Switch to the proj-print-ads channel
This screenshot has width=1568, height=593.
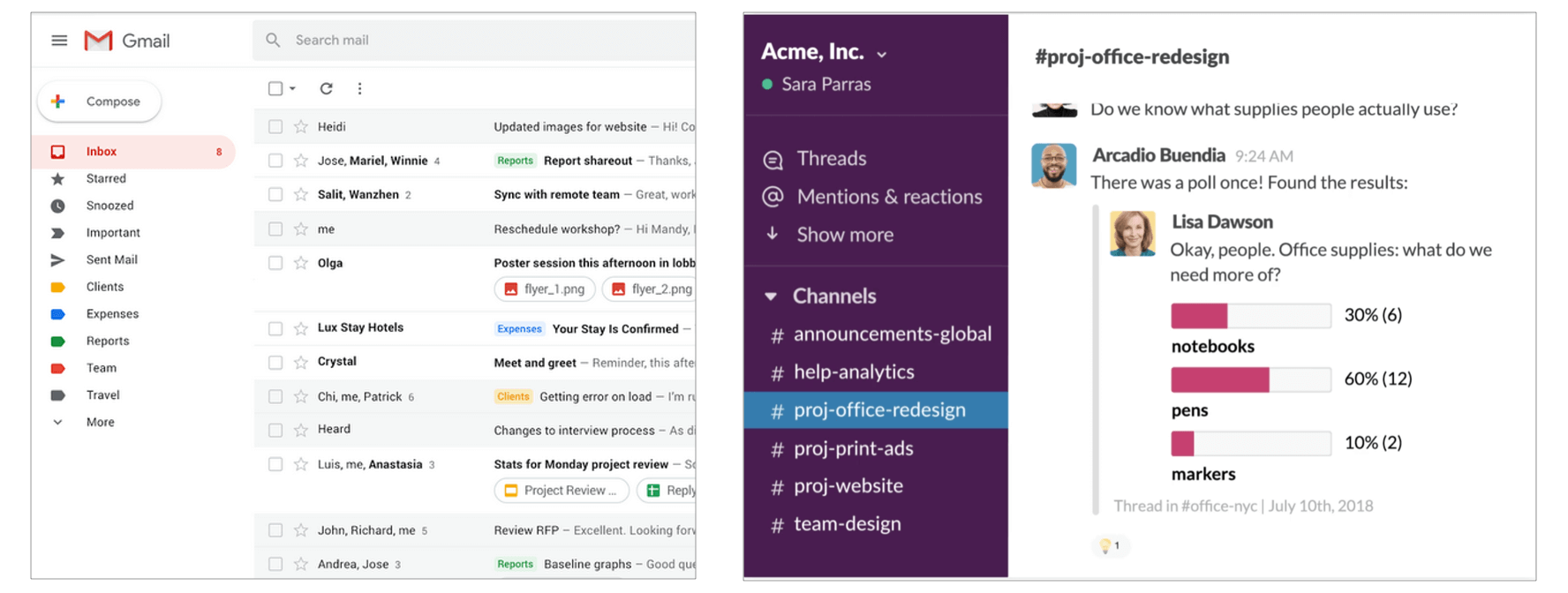point(853,448)
